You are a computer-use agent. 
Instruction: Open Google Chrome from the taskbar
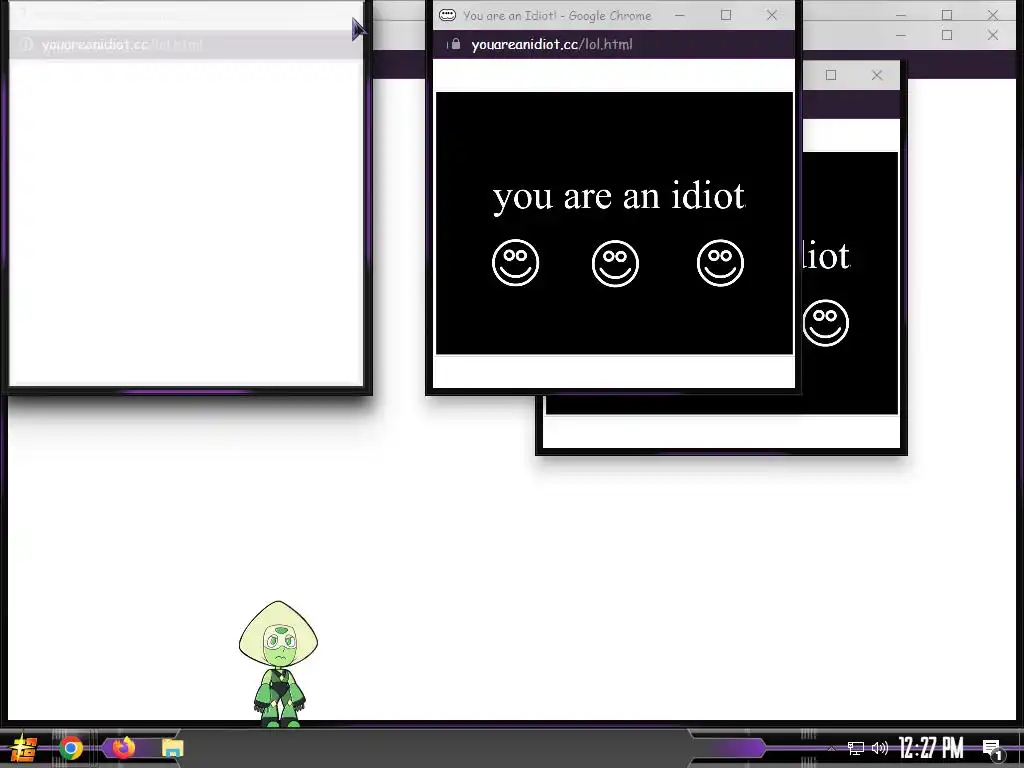71,748
